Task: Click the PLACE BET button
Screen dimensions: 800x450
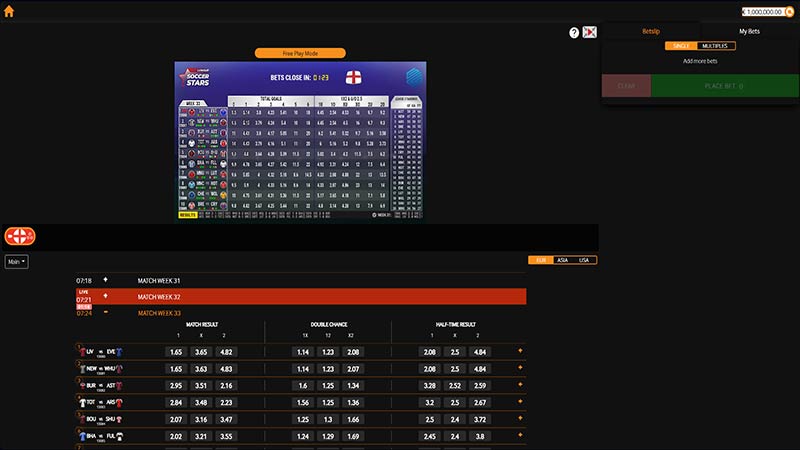Action: 724,86
